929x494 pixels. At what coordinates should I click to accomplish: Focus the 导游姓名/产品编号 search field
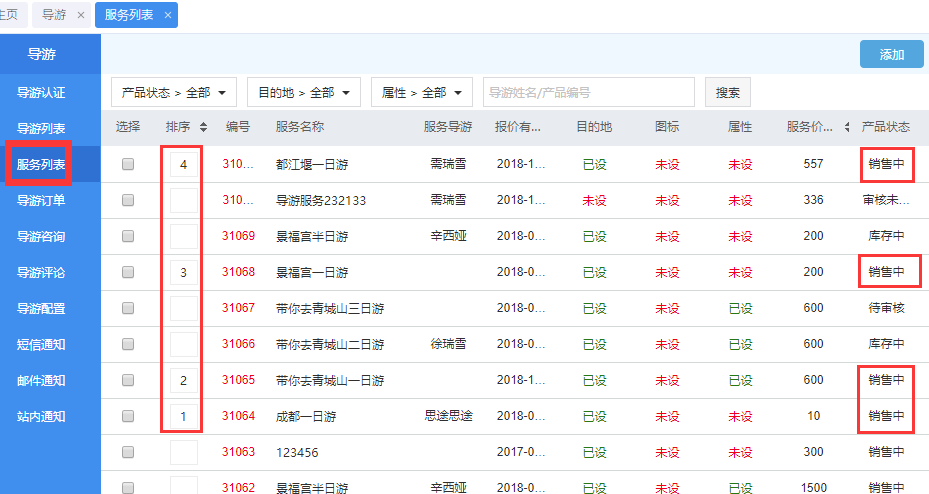tap(588, 92)
